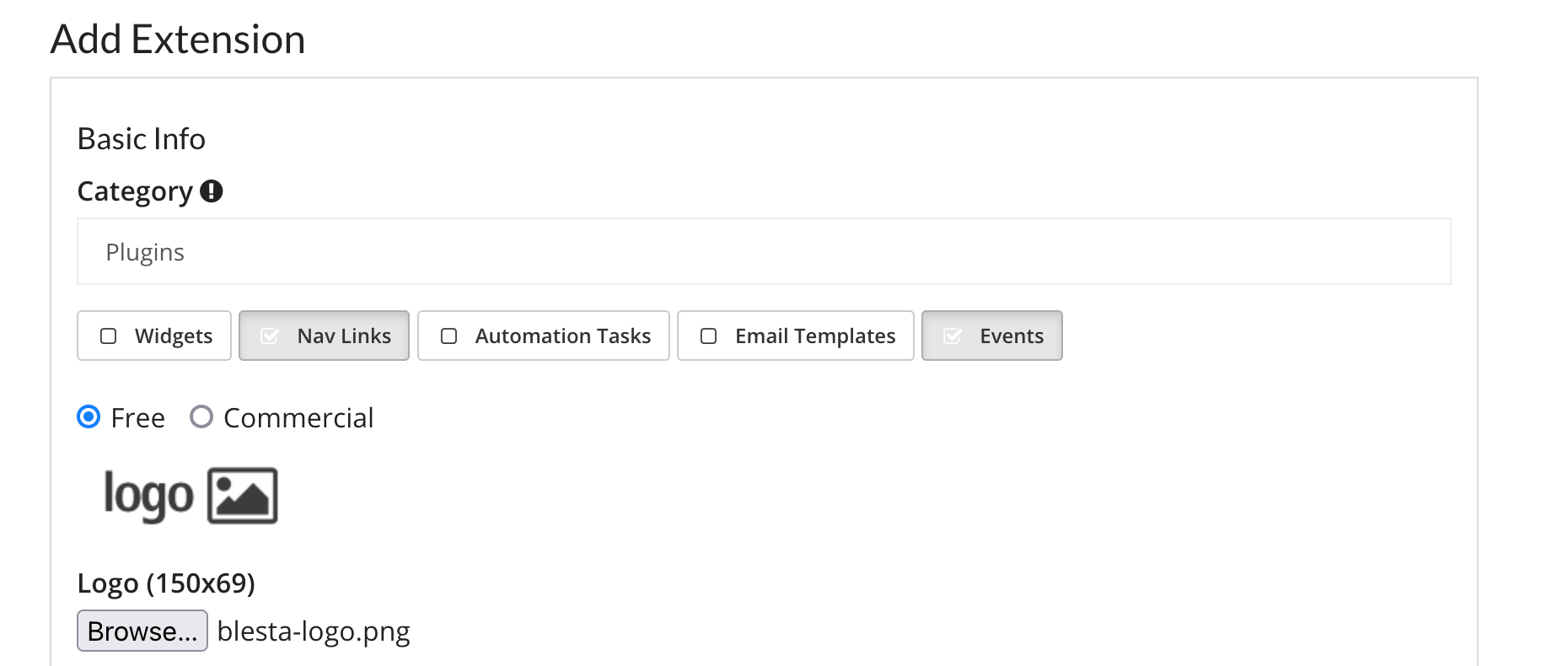
Task: Click the Category field label
Action: pos(135,191)
